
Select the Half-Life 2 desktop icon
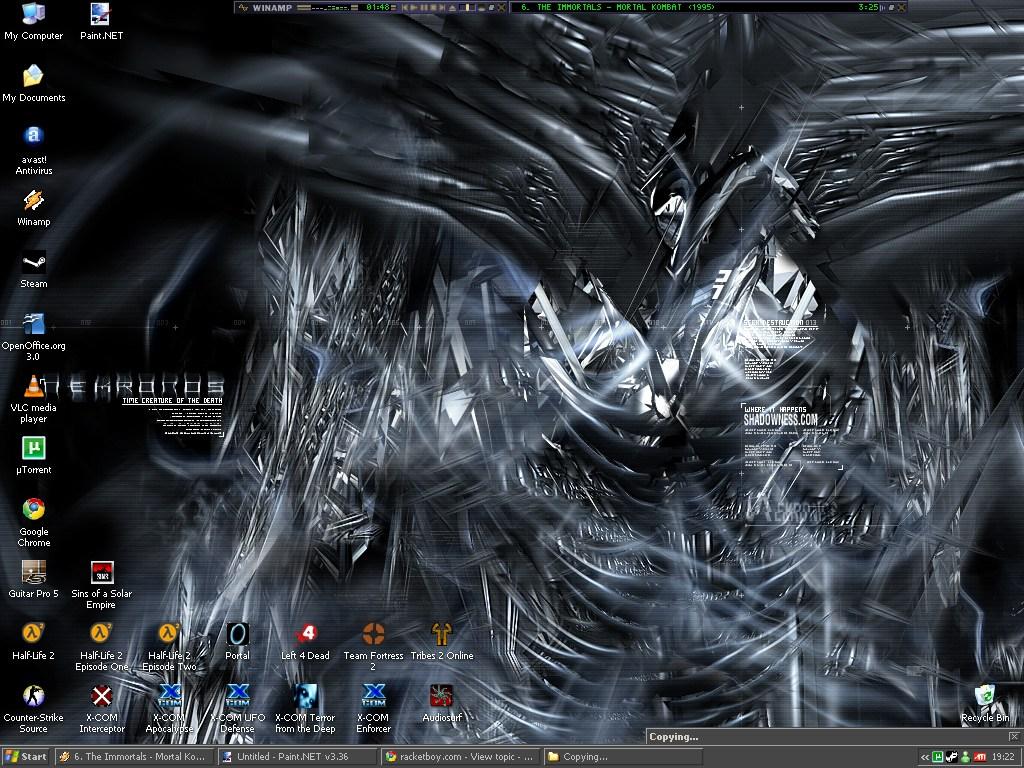coord(33,642)
